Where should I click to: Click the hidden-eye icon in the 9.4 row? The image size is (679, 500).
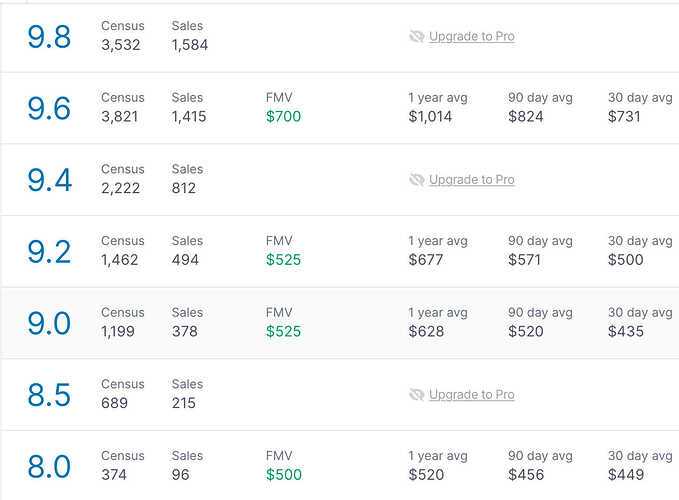pyautogui.click(x=417, y=180)
